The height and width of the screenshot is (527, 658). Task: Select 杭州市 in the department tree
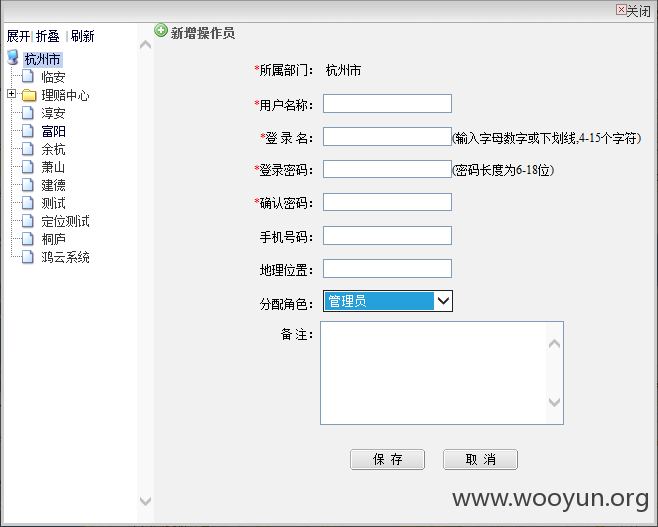[x=42, y=59]
